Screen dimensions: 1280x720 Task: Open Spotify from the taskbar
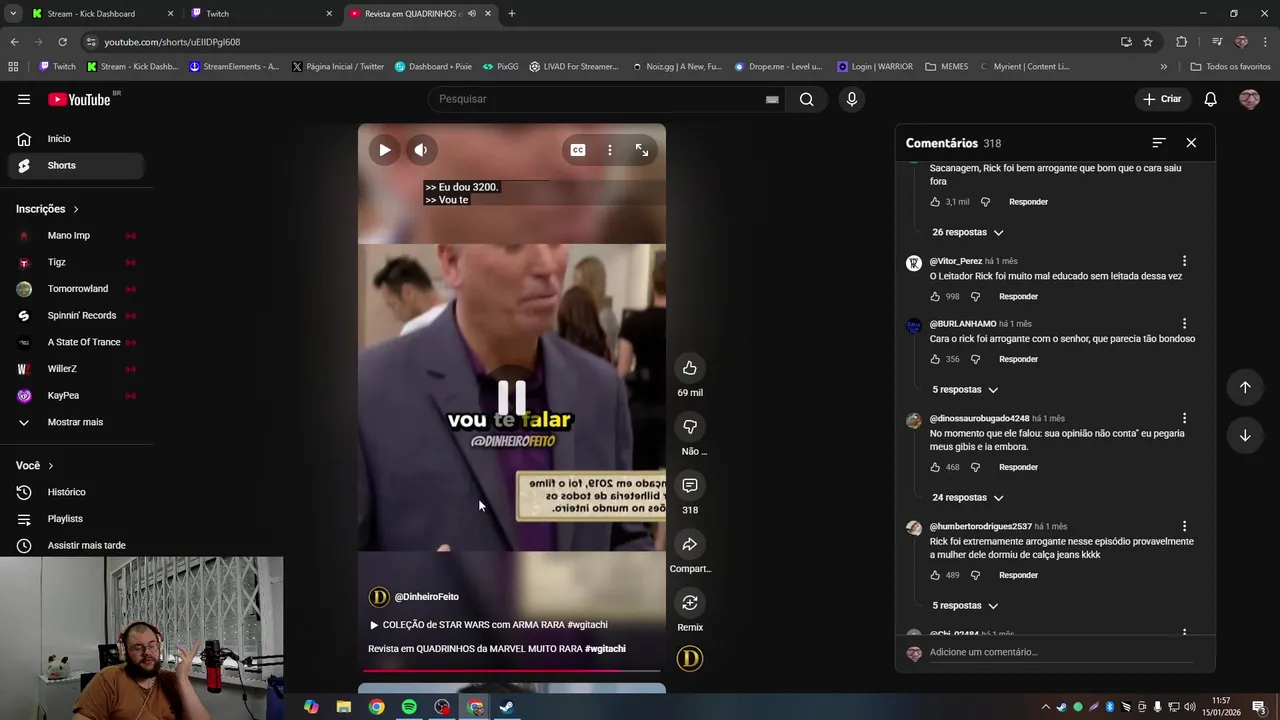409,707
